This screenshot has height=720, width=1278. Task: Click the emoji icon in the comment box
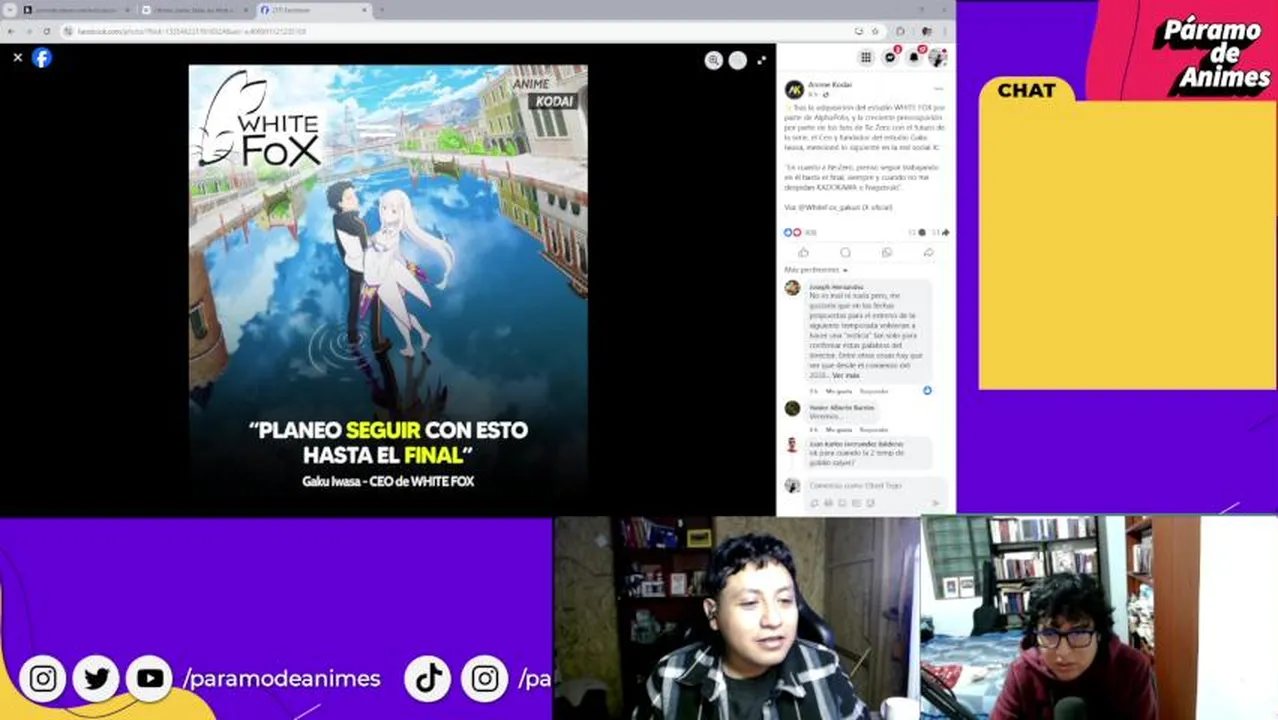(x=829, y=503)
